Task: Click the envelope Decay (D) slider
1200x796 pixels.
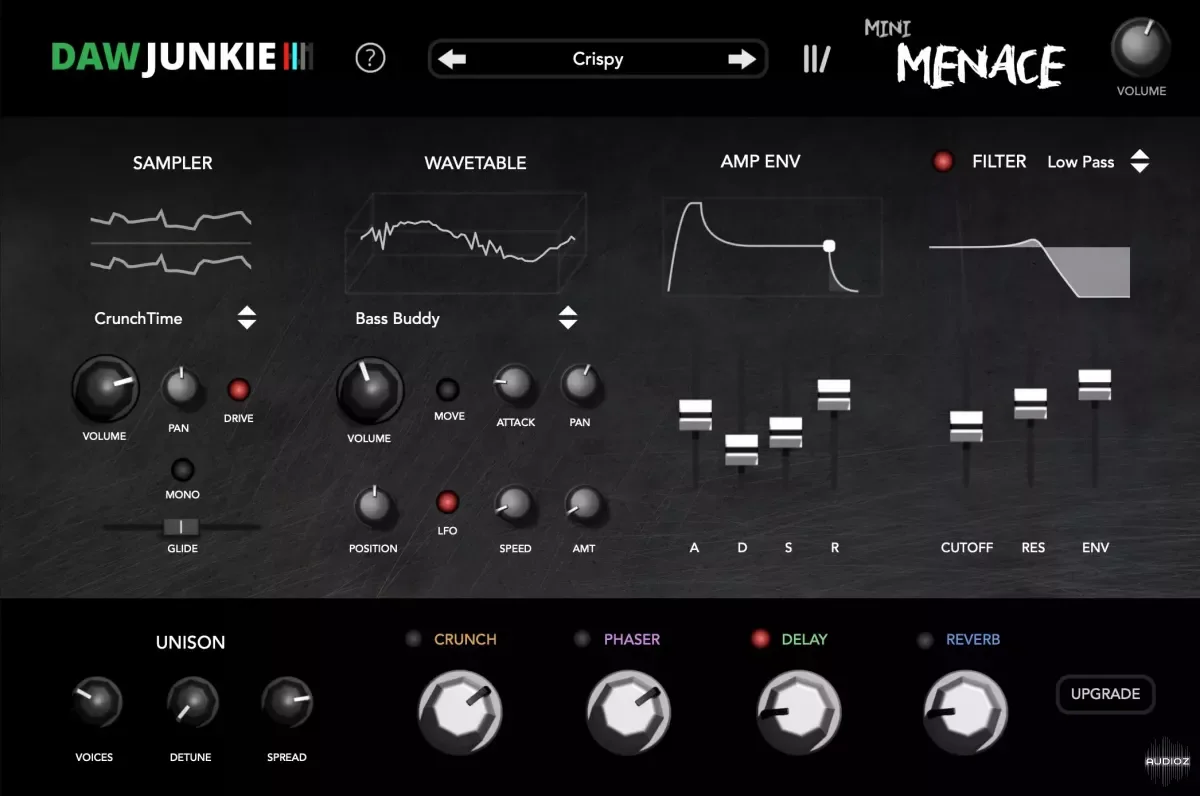Action: coord(741,450)
